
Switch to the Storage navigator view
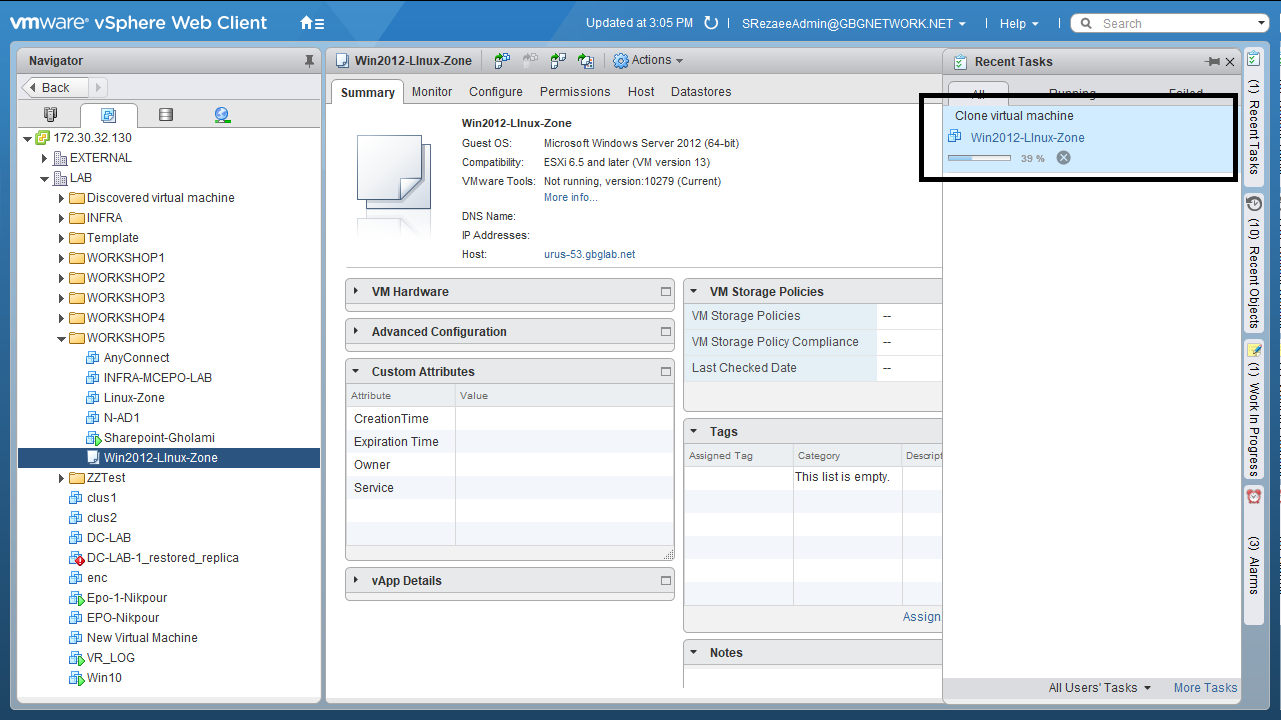pos(166,115)
